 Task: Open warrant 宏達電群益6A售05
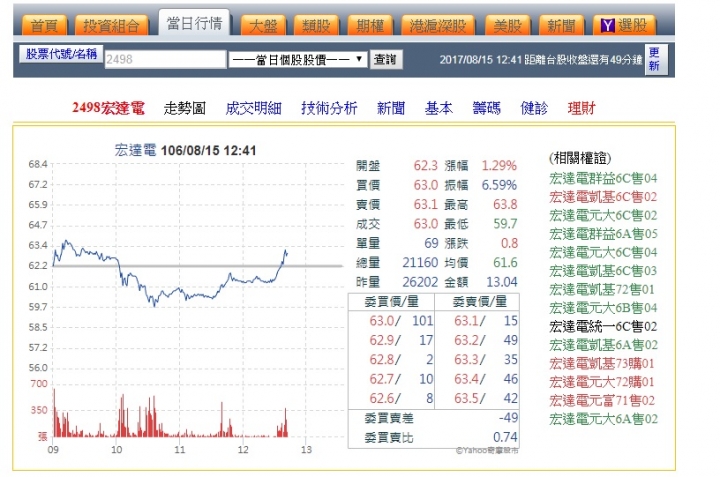(x=603, y=234)
